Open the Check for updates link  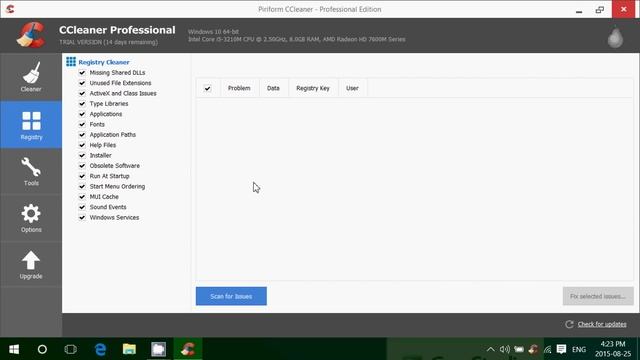[602, 324]
